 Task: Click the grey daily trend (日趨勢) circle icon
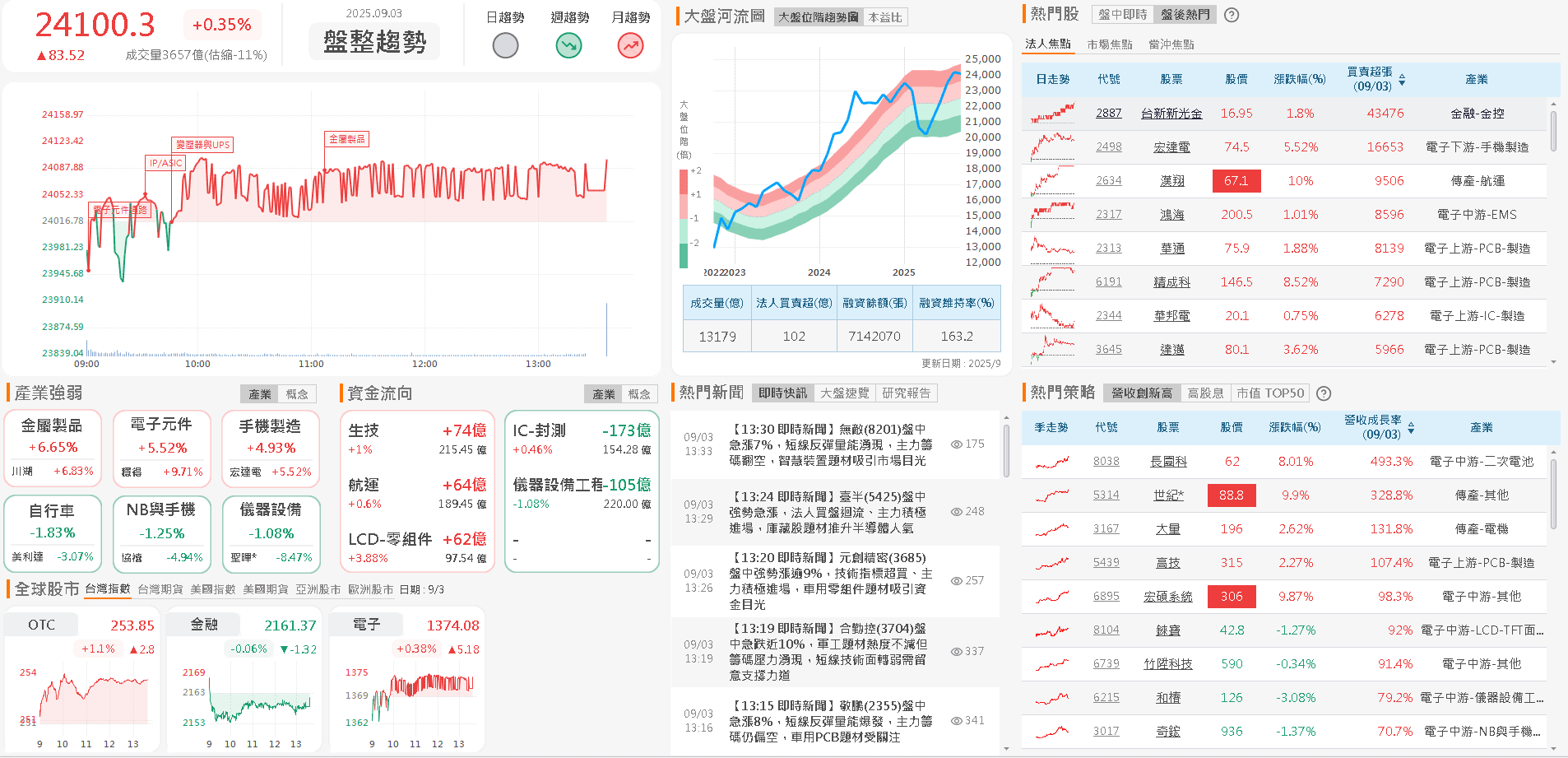[505, 45]
